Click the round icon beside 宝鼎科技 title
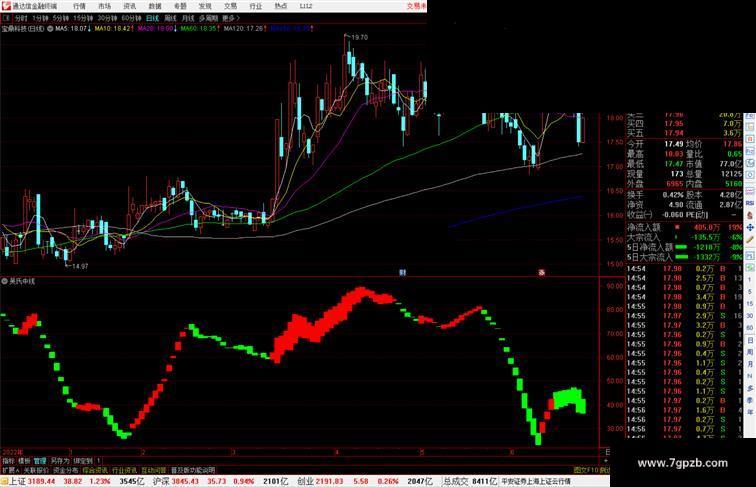 point(50,29)
